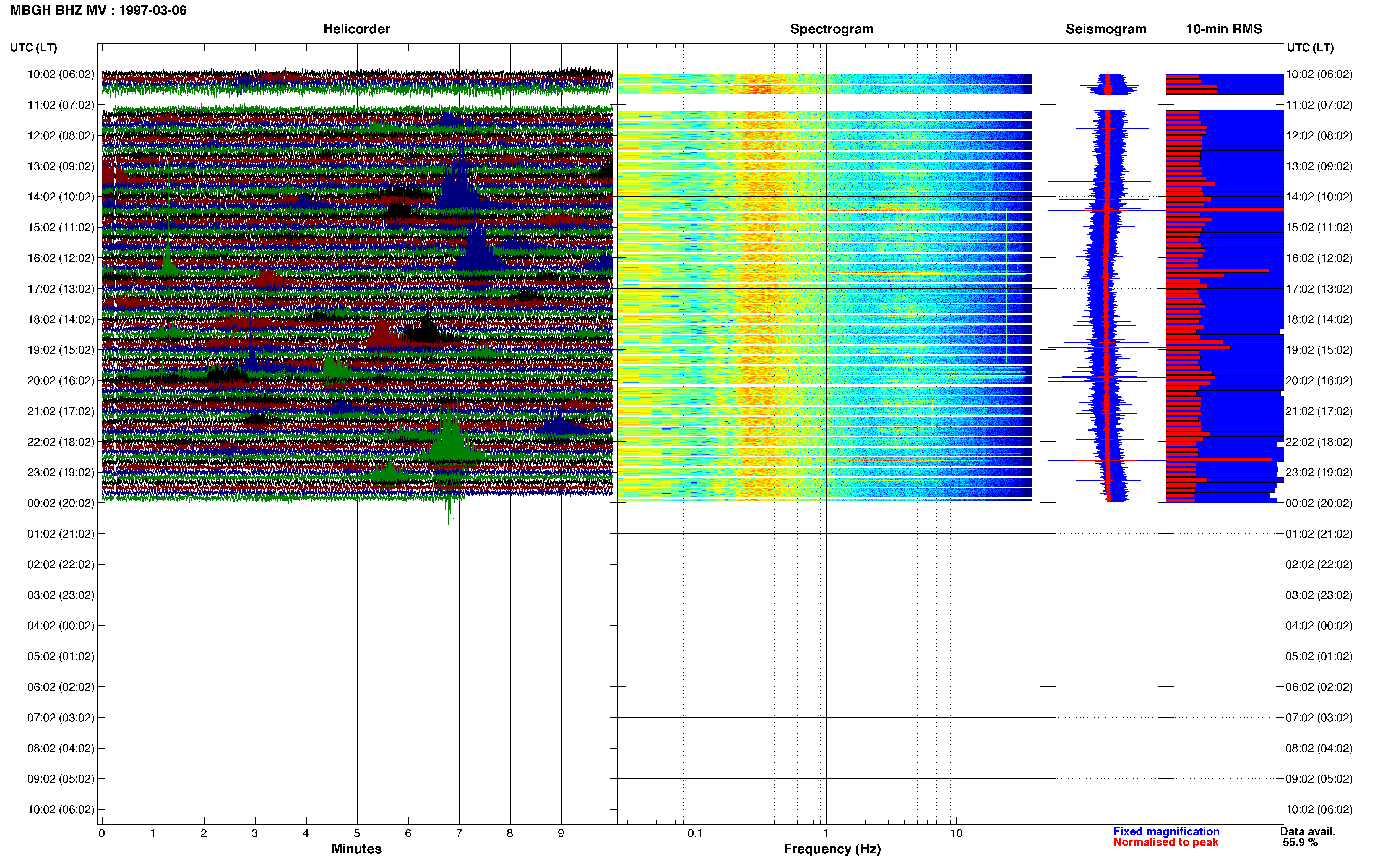Viewport: 1388px width, 868px height.
Task: Click the '1' frequency tick label on Spectrogram
Action: pyautogui.click(x=826, y=833)
